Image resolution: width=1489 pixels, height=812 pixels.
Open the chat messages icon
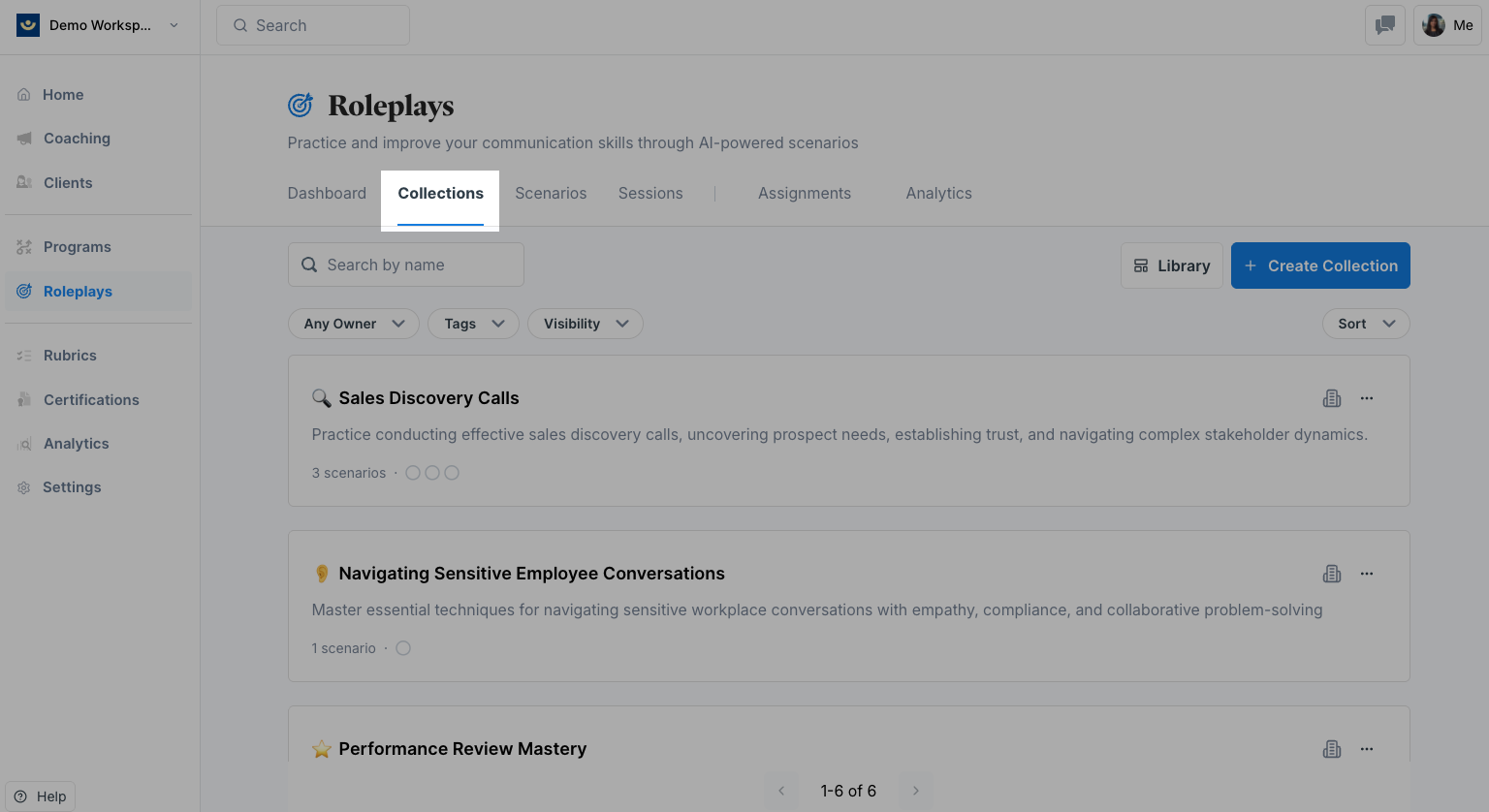point(1385,25)
